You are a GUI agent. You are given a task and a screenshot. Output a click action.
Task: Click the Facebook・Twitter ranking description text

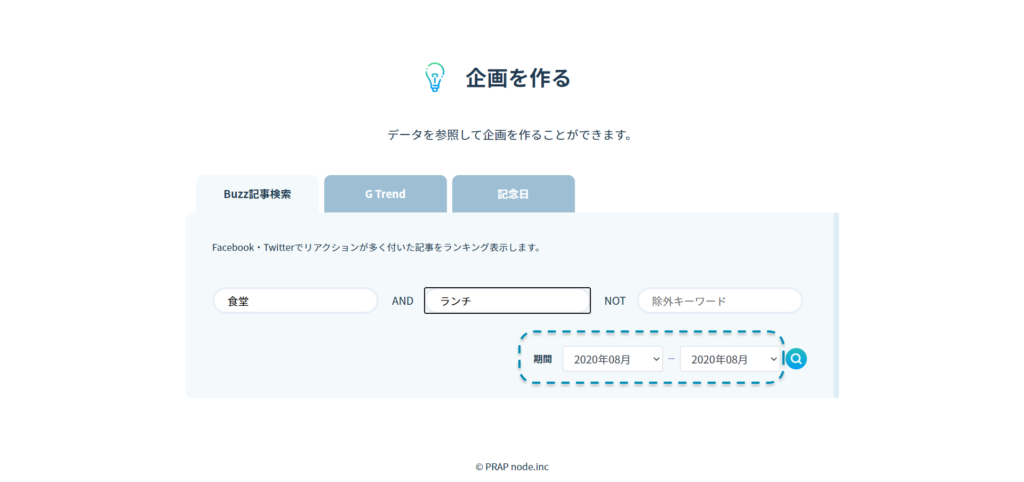click(x=376, y=247)
